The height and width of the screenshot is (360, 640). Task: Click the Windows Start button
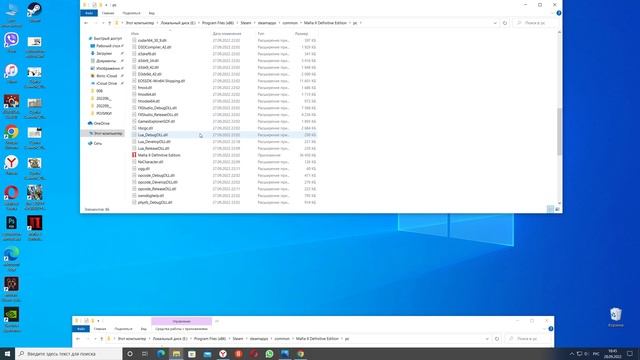[7, 353]
